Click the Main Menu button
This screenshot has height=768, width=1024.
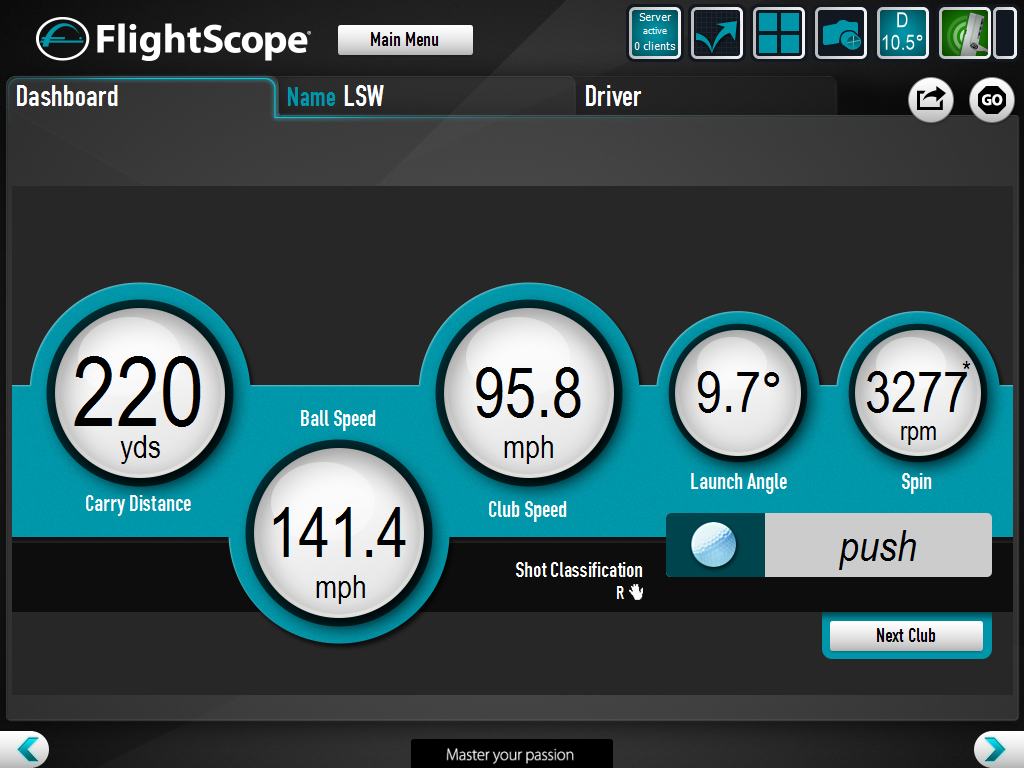(x=405, y=40)
